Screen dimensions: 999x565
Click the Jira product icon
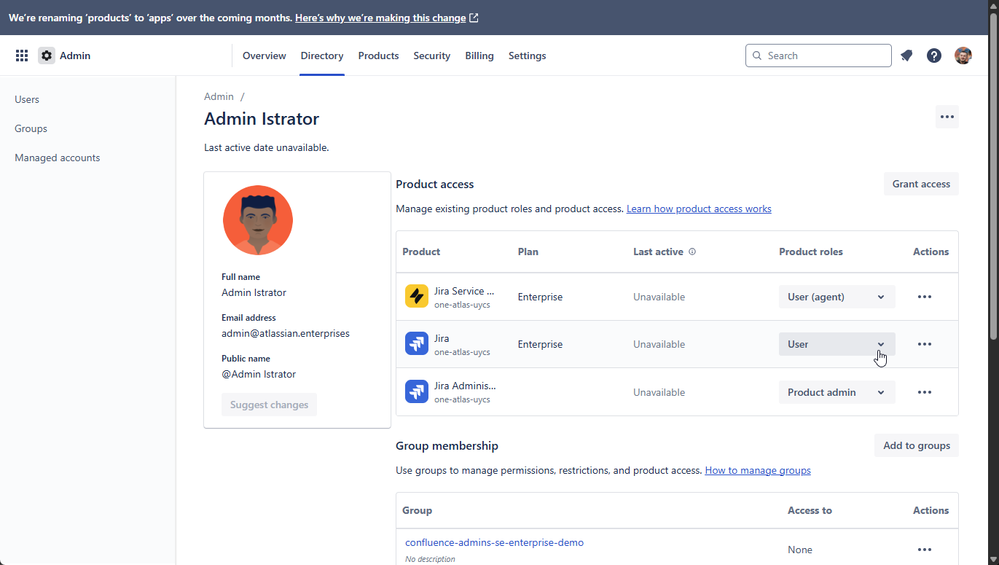point(417,344)
